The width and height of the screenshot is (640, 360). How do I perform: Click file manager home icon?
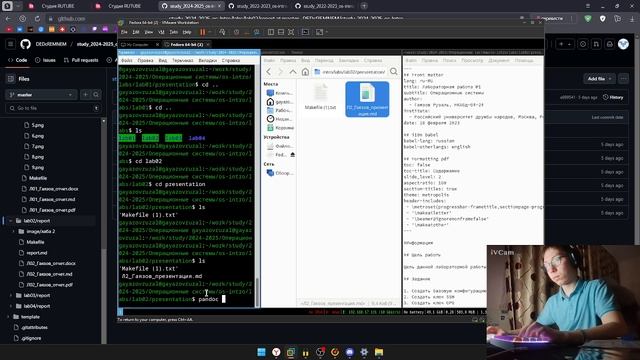305,72
